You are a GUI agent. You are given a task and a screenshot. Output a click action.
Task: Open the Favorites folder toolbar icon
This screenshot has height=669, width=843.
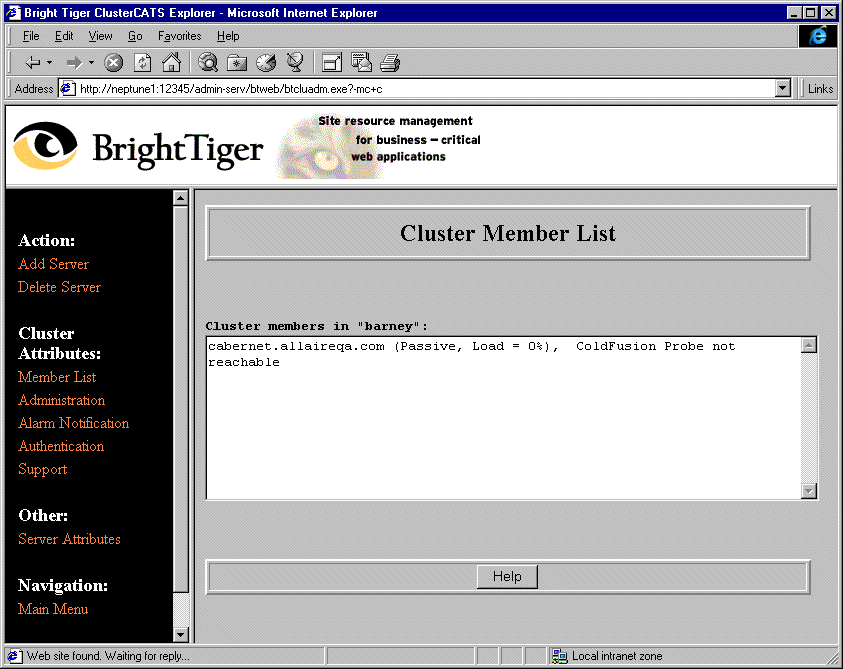tap(237, 62)
